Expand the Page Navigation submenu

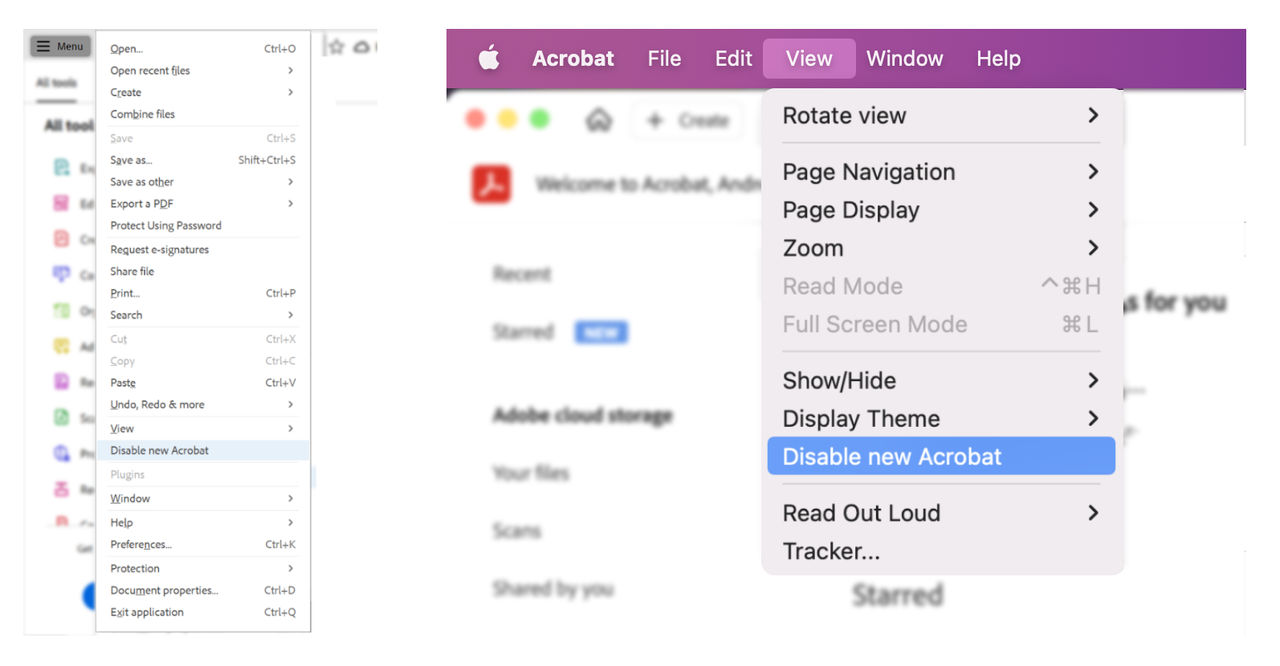940,171
